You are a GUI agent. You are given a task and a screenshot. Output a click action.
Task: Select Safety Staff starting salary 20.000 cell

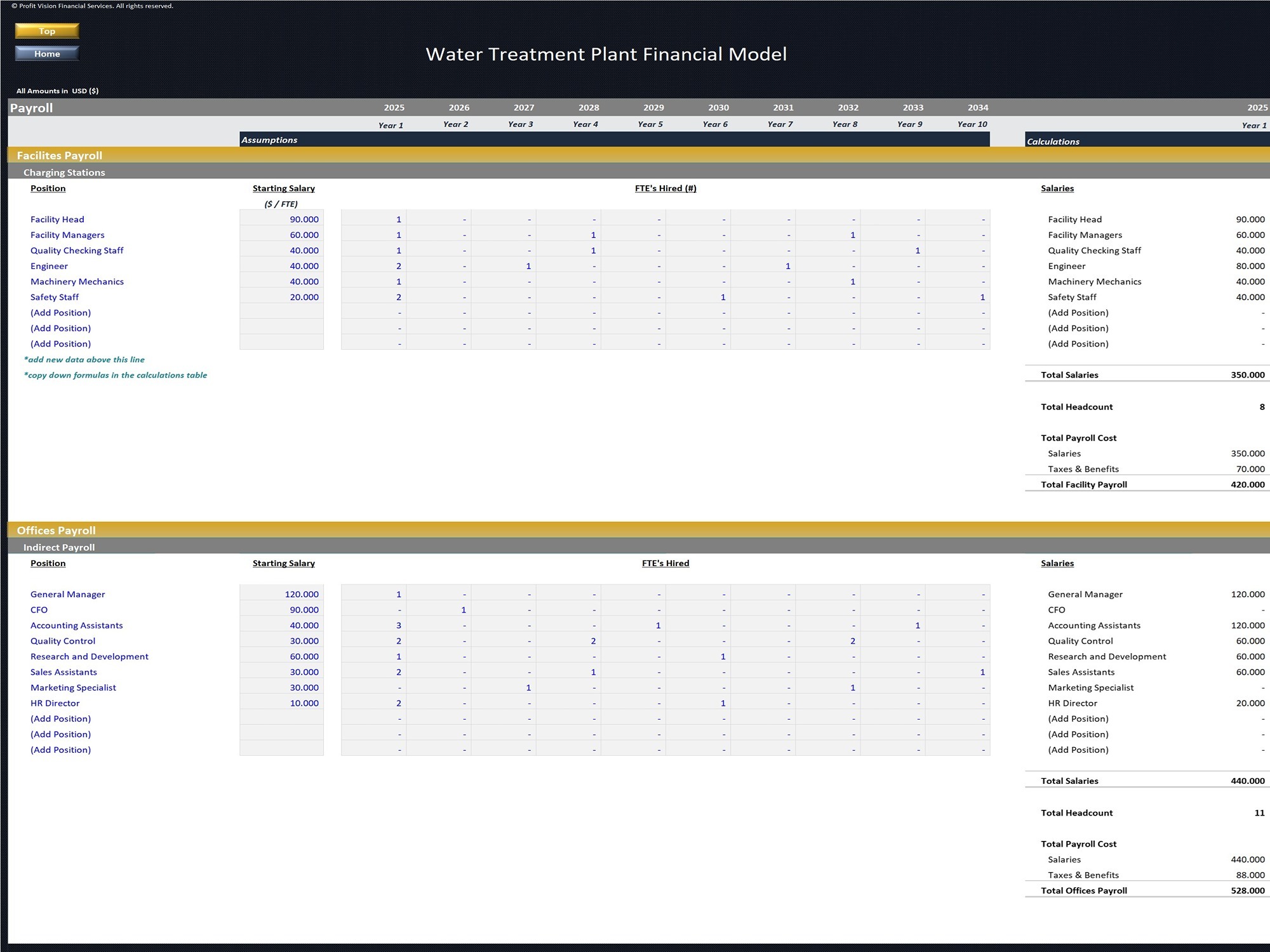(x=281, y=297)
